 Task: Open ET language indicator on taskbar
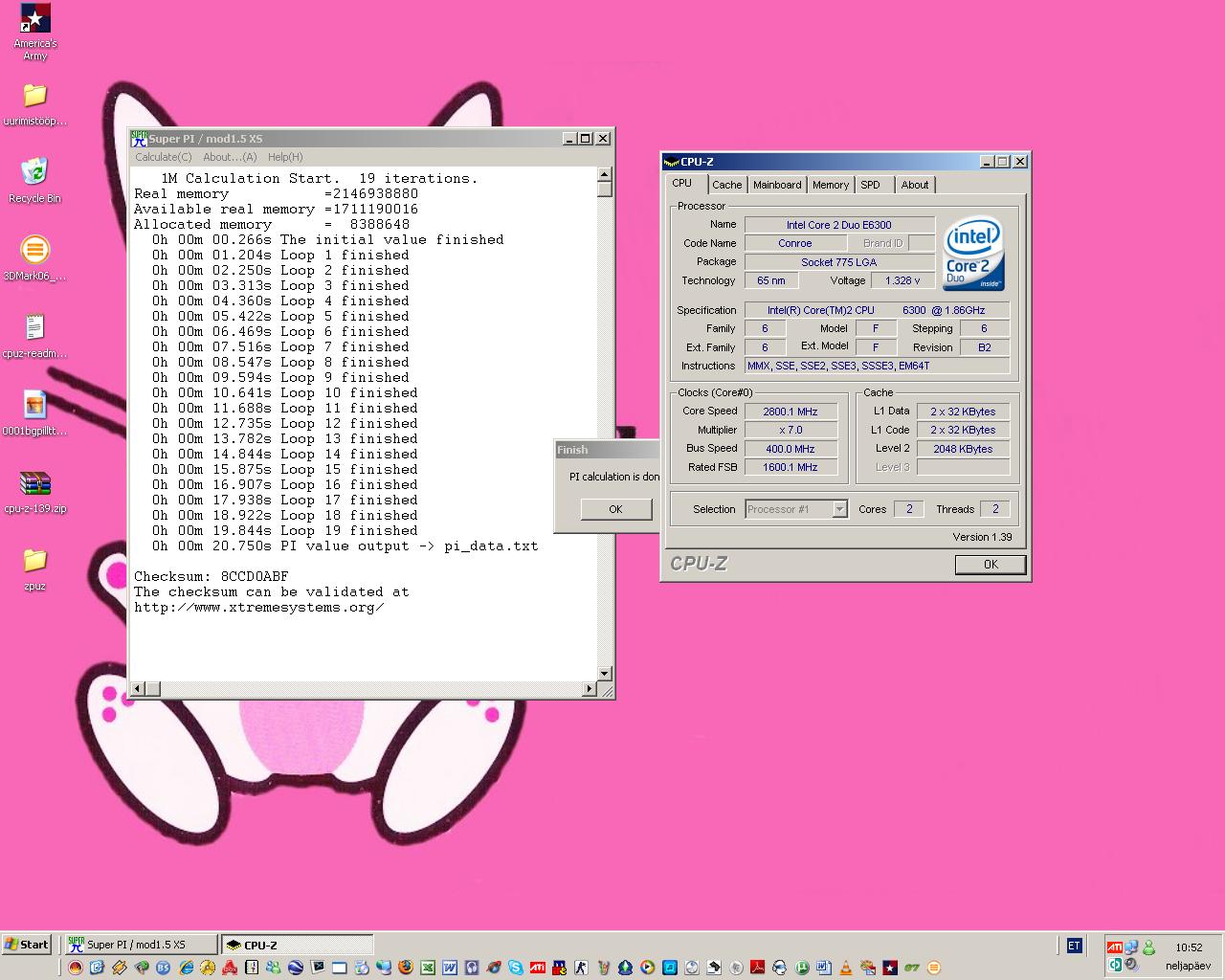coord(1074,946)
